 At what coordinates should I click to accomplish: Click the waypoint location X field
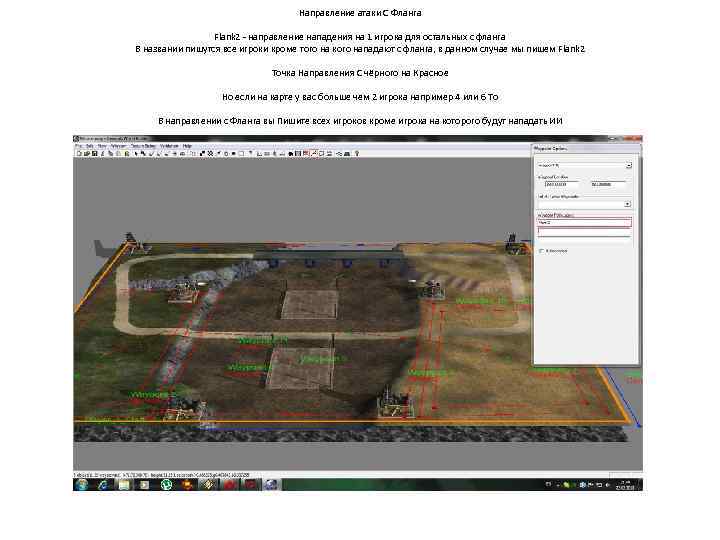(x=560, y=185)
